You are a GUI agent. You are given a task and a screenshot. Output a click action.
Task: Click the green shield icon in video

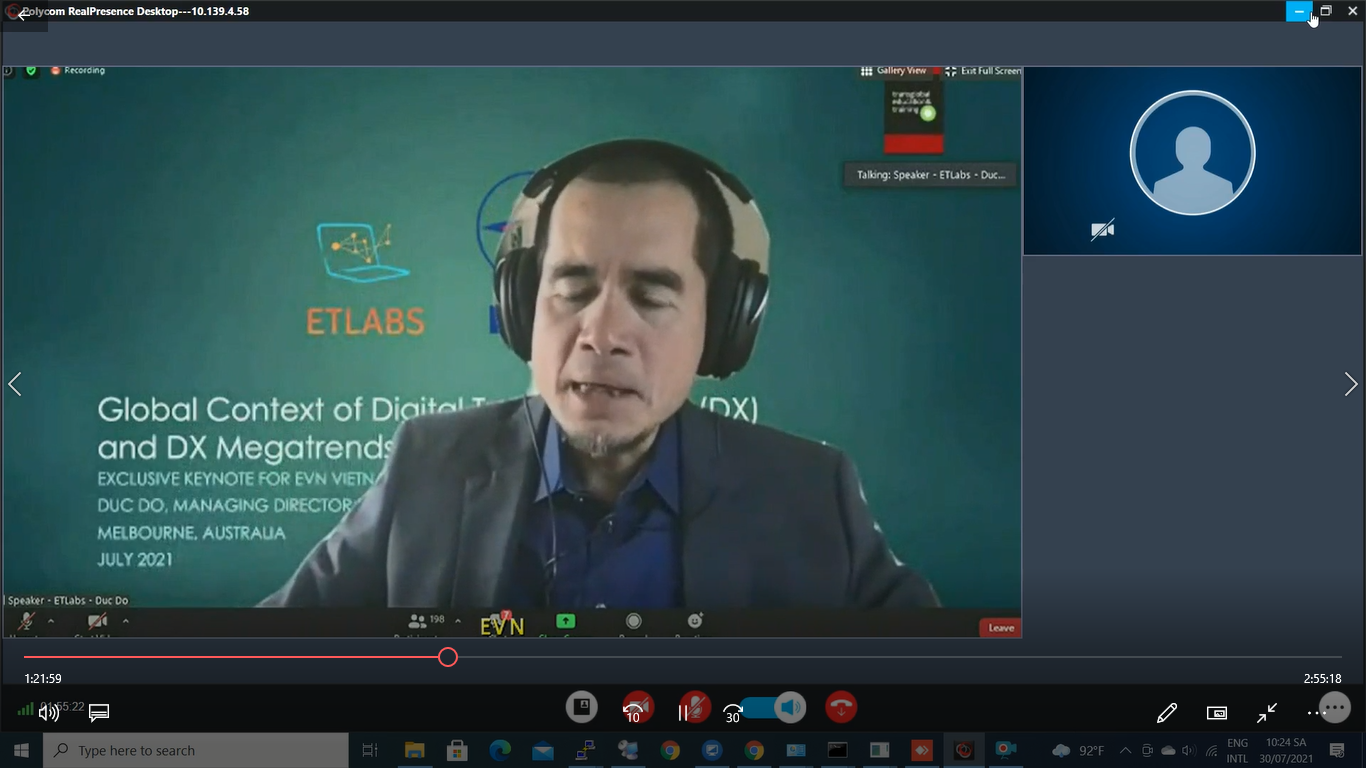click(x=31, y=71)
